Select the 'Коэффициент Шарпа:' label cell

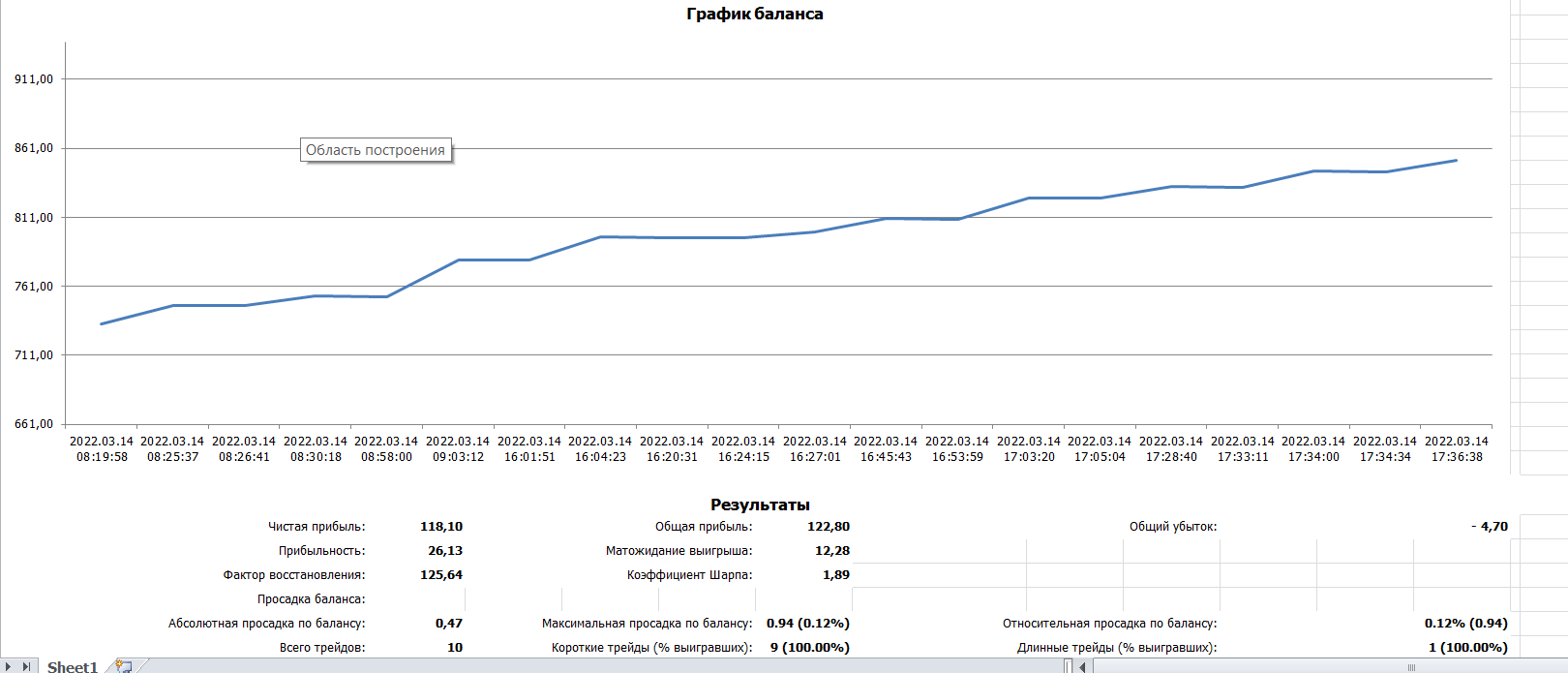[x=690, y=575]
